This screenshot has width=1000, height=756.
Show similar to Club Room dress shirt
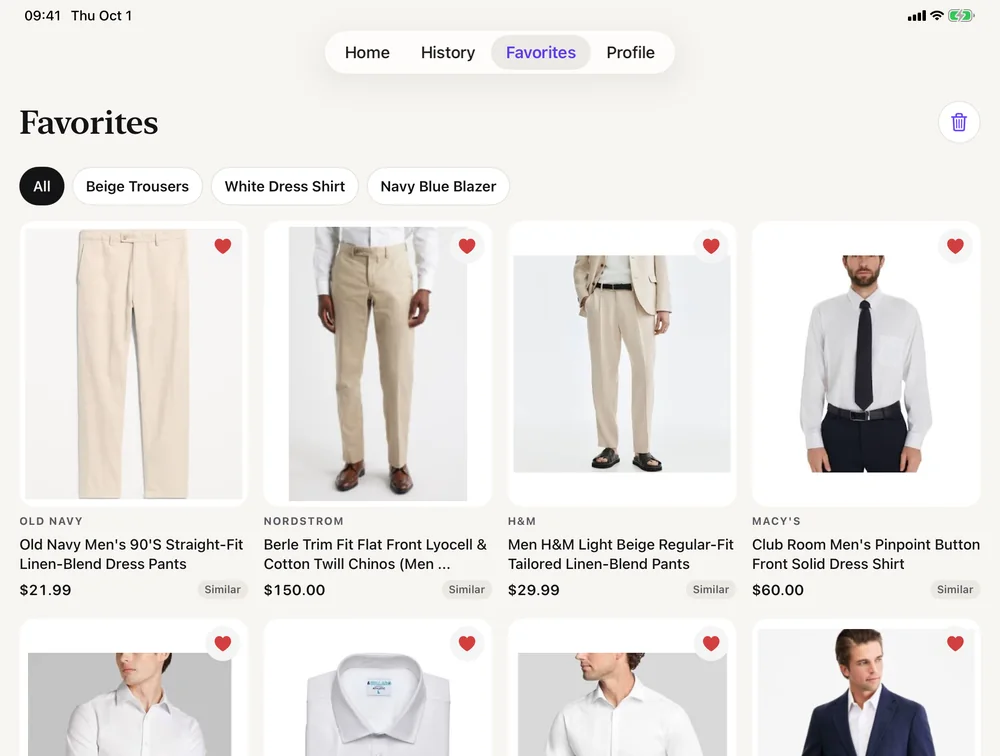pyautogui.click(x=955, y=589)
